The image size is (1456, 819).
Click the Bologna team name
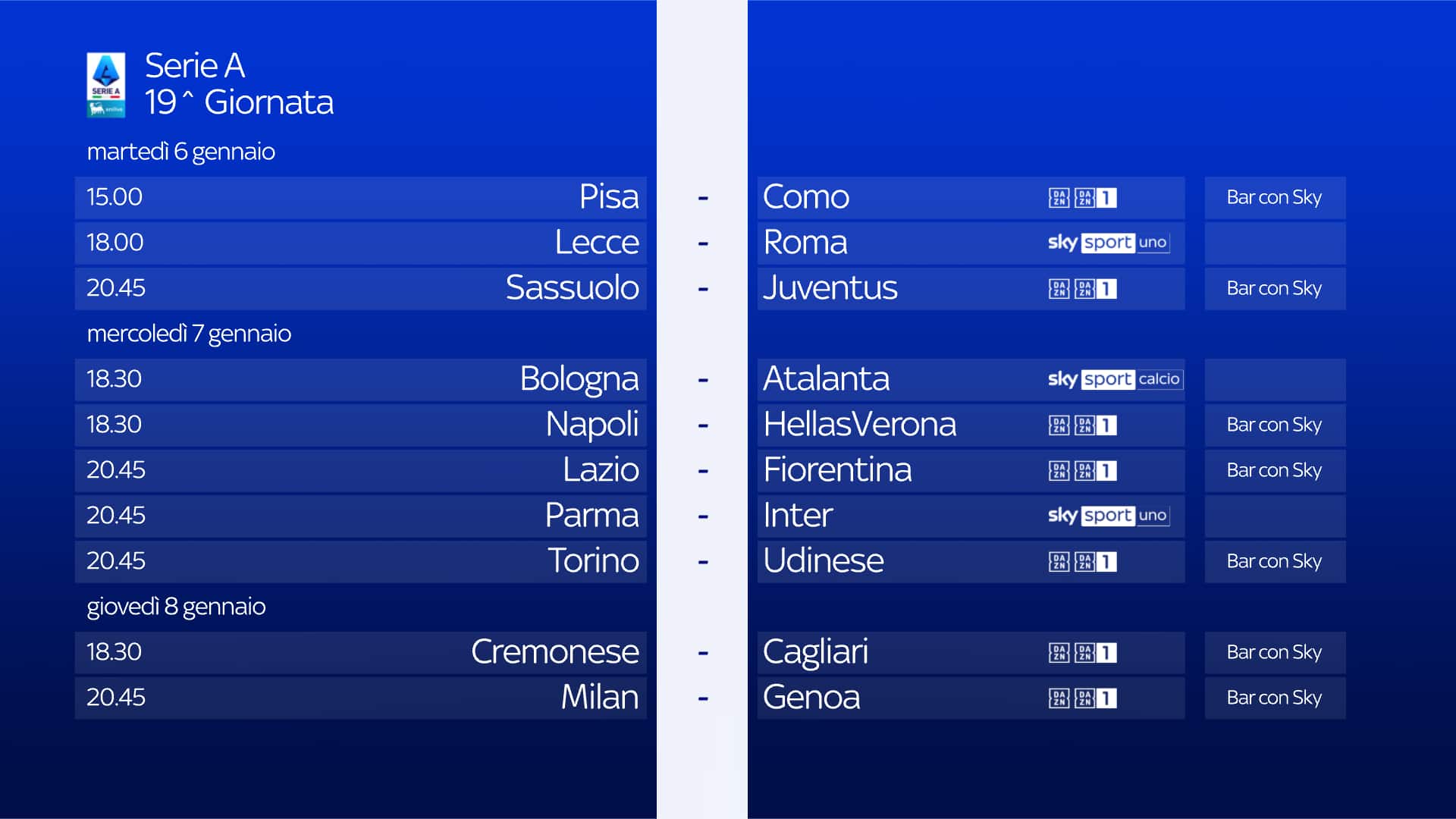[579, 379]
